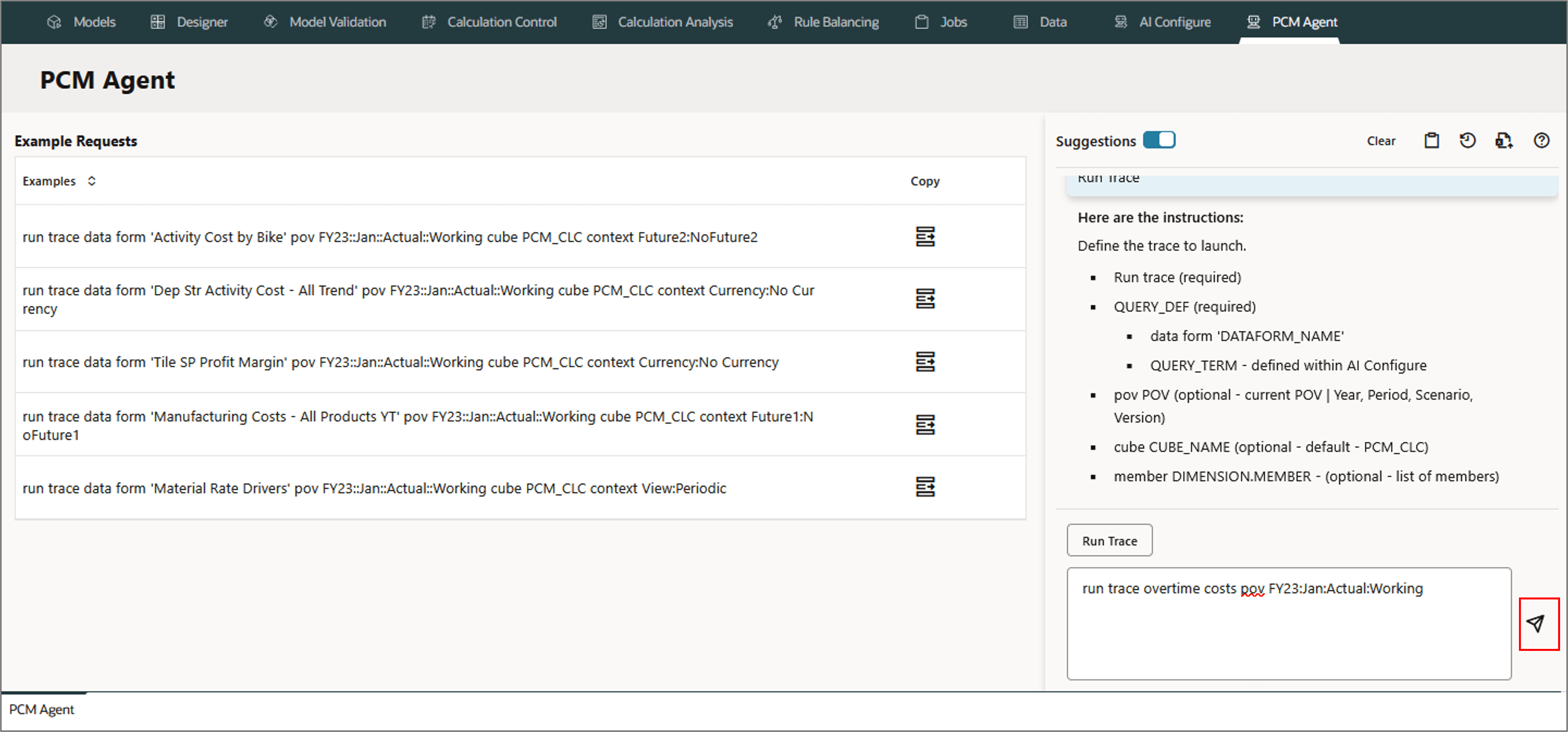Viewport: 1568px width, 732px height.
Task: Open the help question mark icon
Action: coord(1541,141)
